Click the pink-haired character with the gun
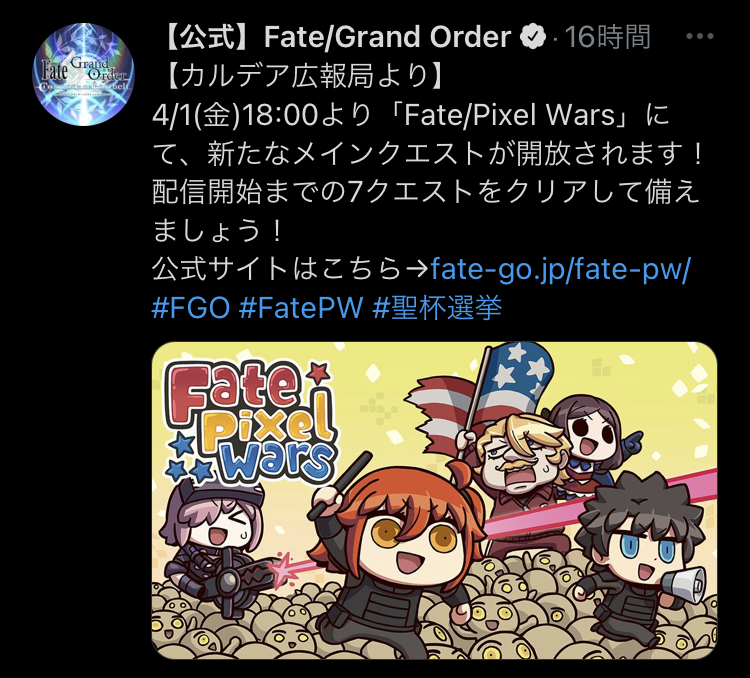This screenshot has height=678, width=750. 214,541
